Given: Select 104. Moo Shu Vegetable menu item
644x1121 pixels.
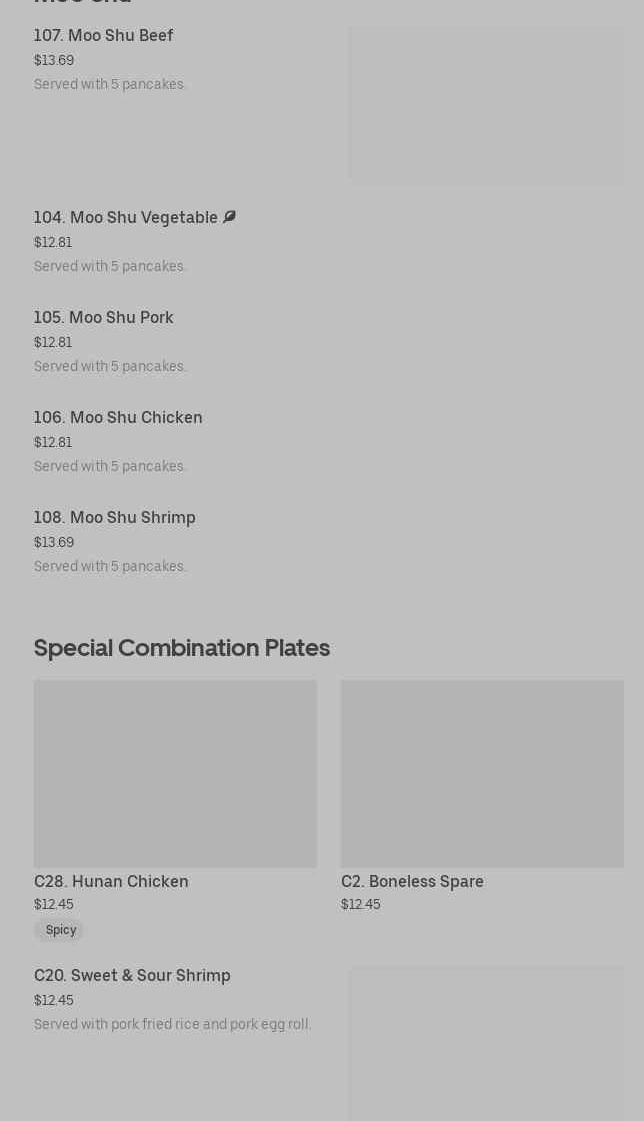Looking at the screenshot, I should coord(125,218).
